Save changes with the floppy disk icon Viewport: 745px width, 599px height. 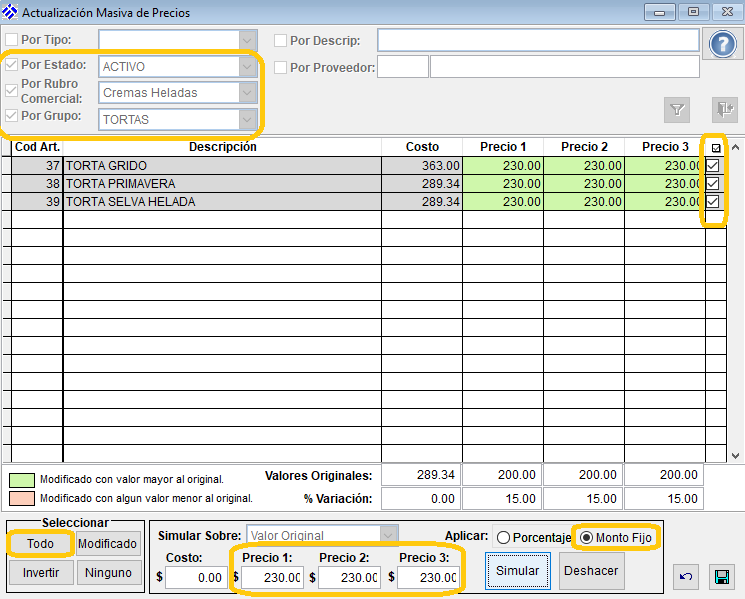[720, 576]
